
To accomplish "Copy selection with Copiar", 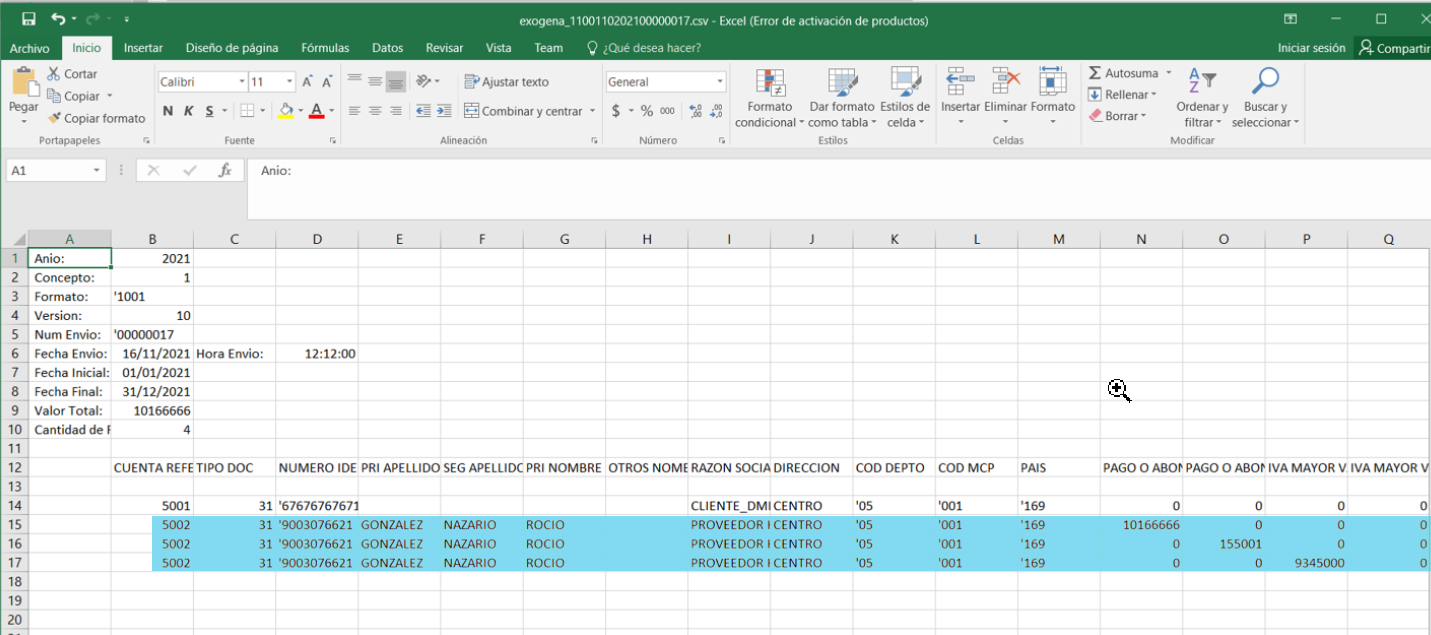I will [x=74, y=96].
